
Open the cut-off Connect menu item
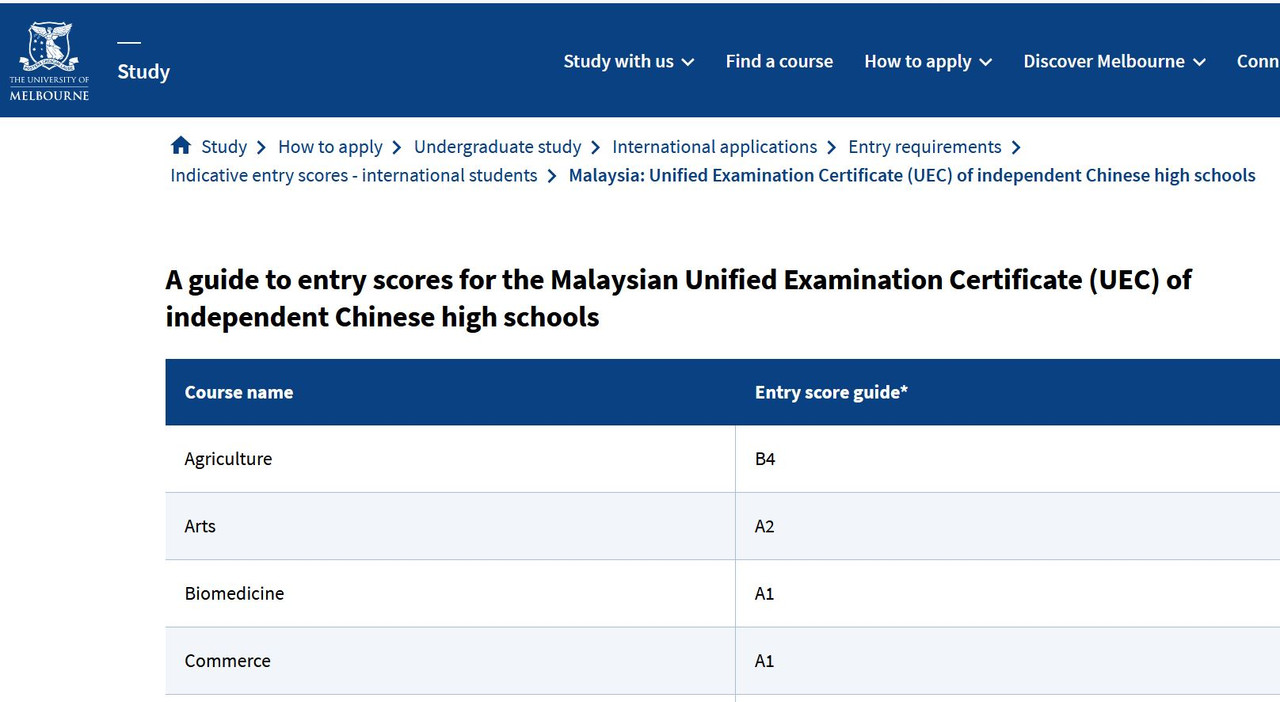click(x=1258, y=61)
